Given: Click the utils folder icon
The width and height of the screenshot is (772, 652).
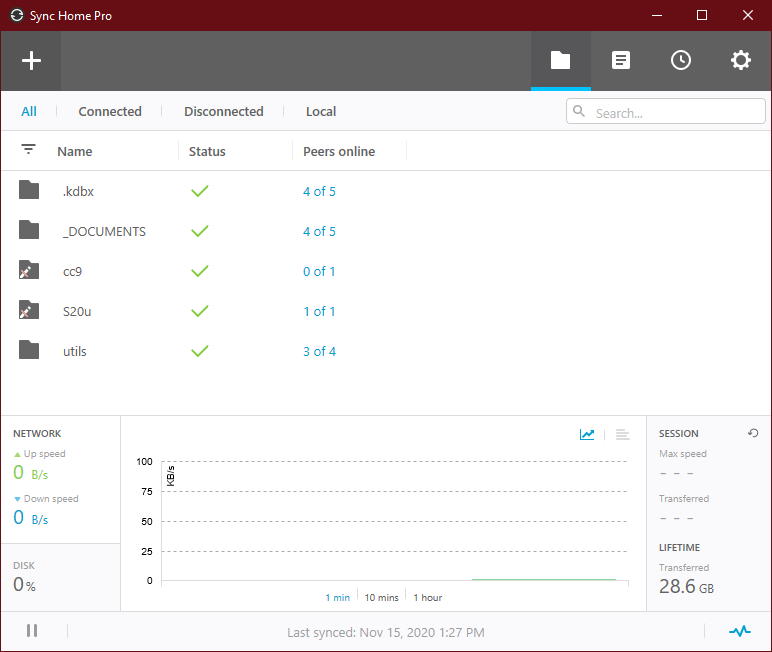Looking at the screenshot, I should 29,350.
